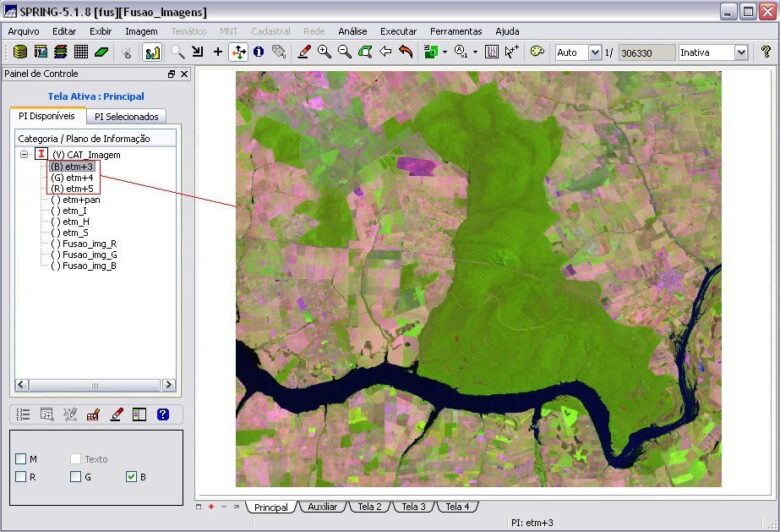Enable the G channel checkbox
Viewport: 780px width, 532px height.
pos(75,477)
